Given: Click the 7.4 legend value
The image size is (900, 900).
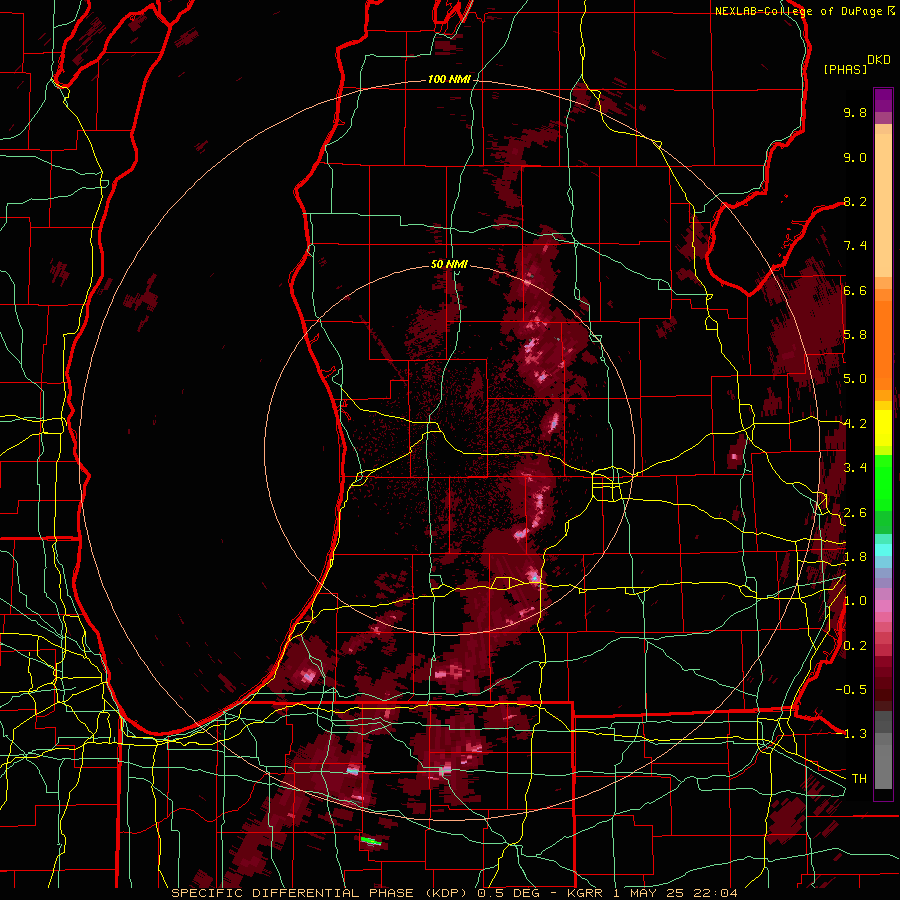Looking at the screenshot, I should tap(855, 246).
